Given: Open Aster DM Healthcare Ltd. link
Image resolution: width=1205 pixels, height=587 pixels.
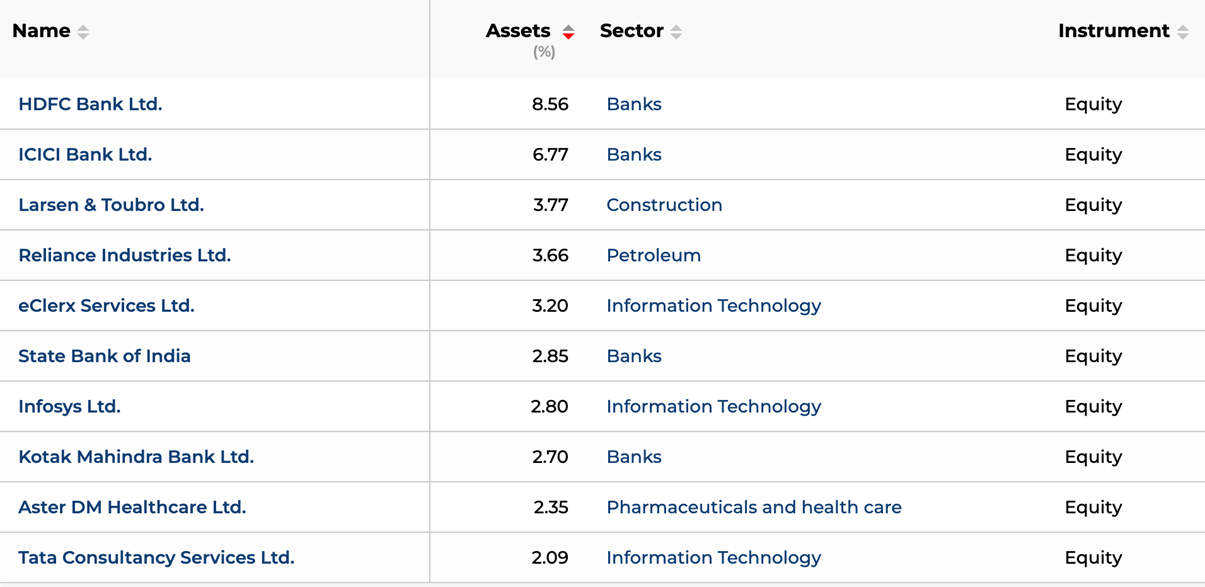Looking at the screenshot, I should click(132, 508).
